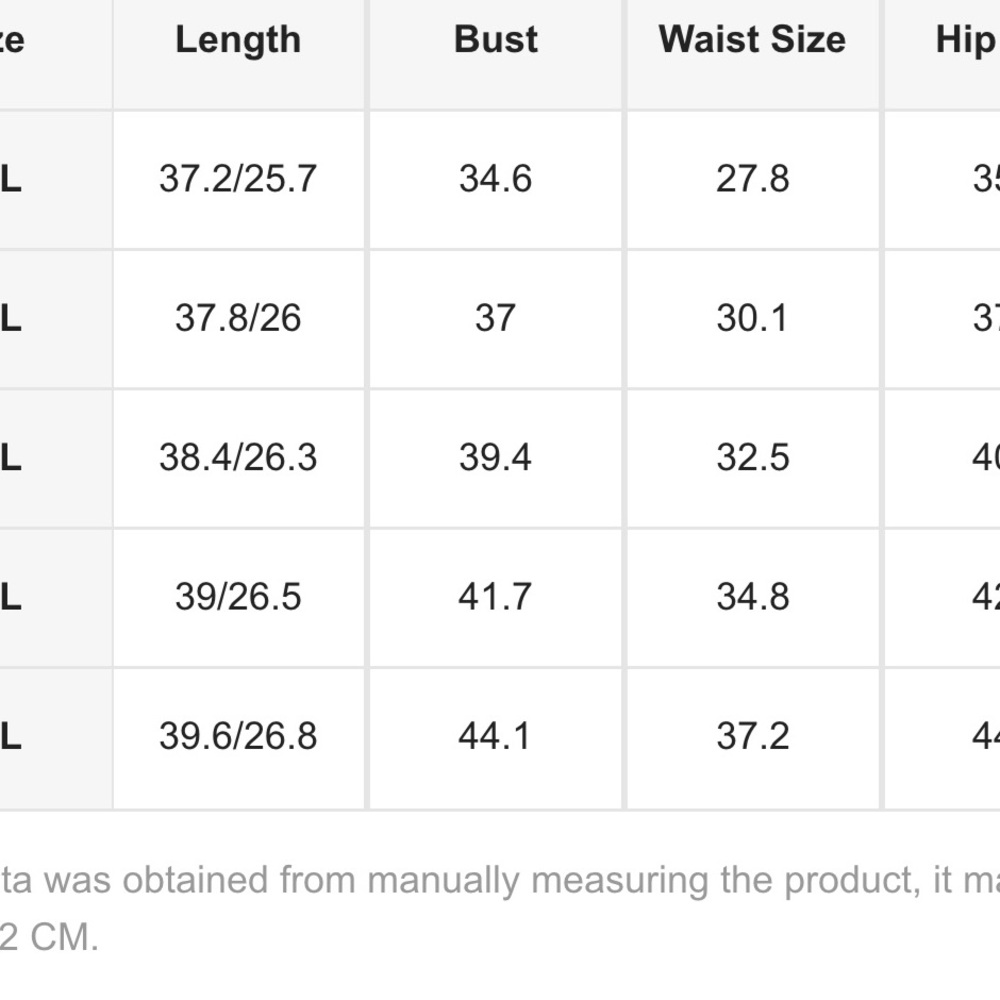Select the 39.6/26.8 length cell
Viewport: 1000px width, 1000px height.
coord(238,736)
